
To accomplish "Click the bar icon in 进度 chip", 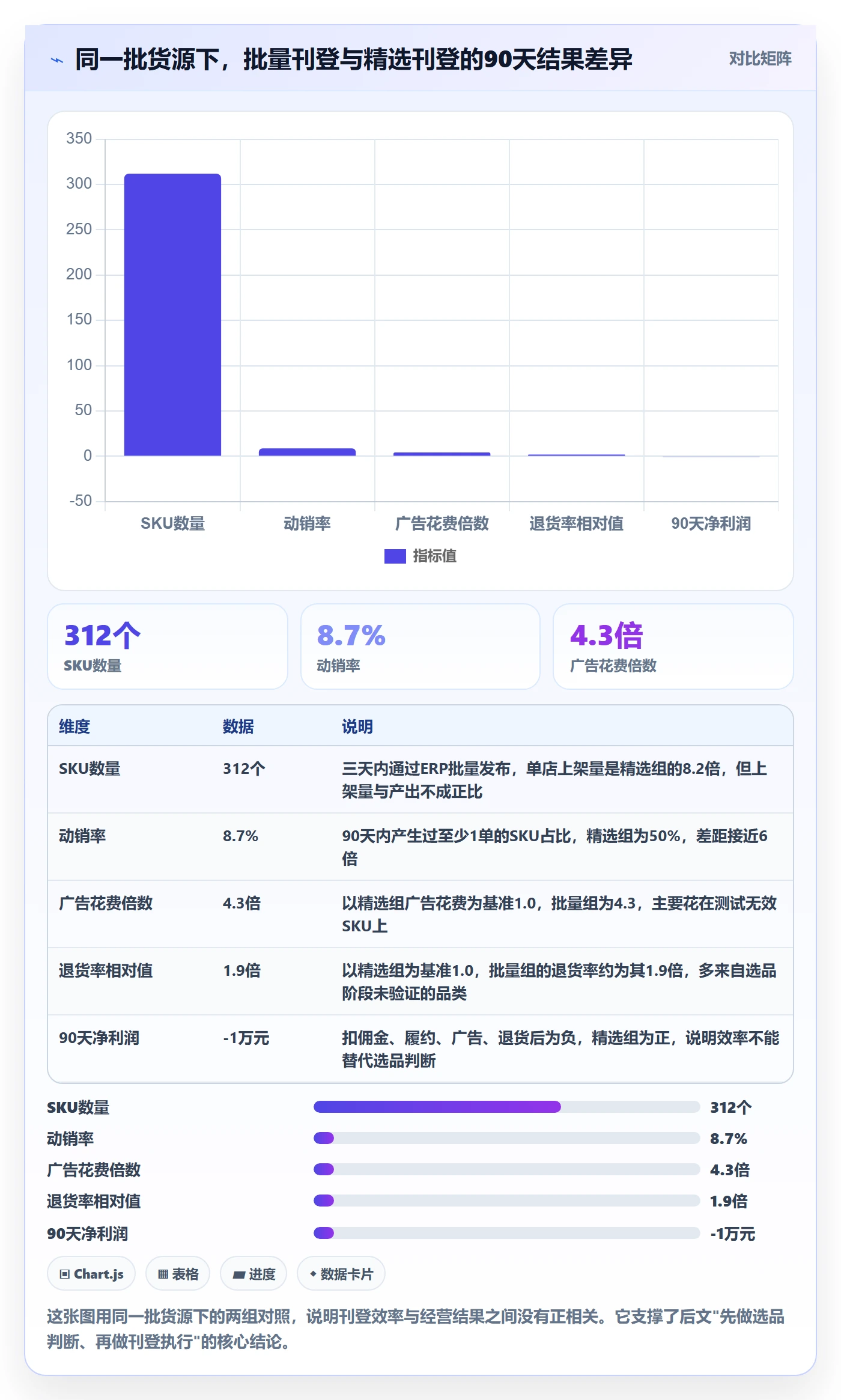I will click(238, 1274).
